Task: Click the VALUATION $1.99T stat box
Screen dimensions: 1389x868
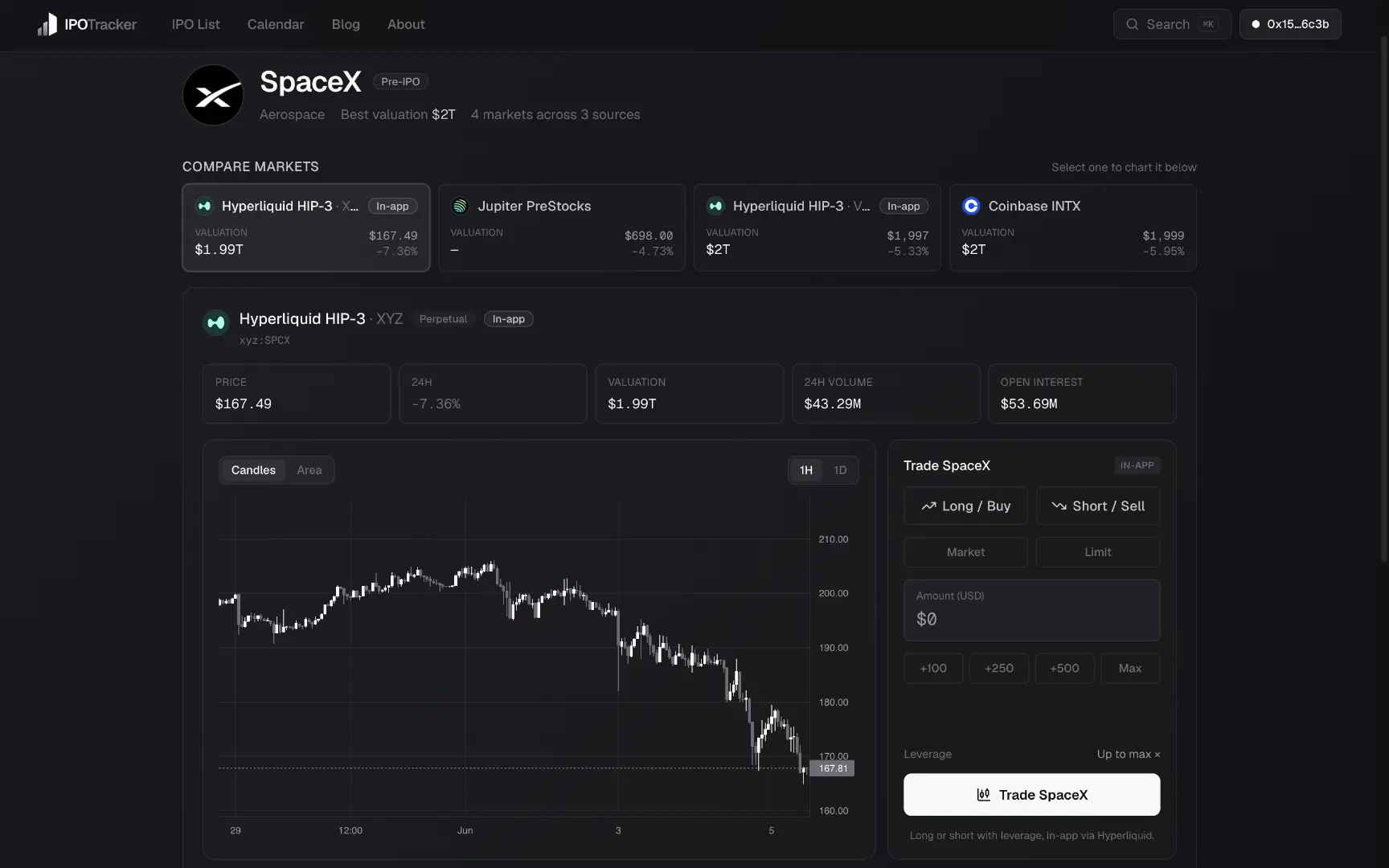Action: (x=689, y=394)
